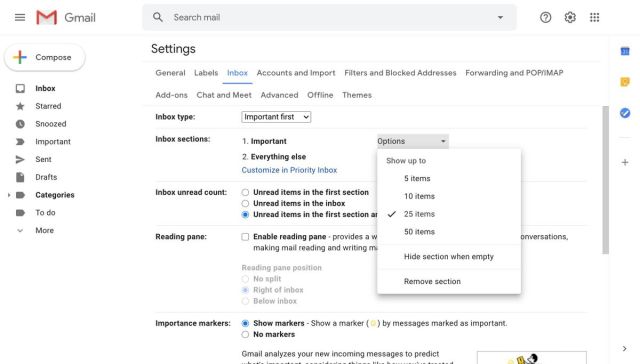Open search options dropdown arrow

pos(500,17)
